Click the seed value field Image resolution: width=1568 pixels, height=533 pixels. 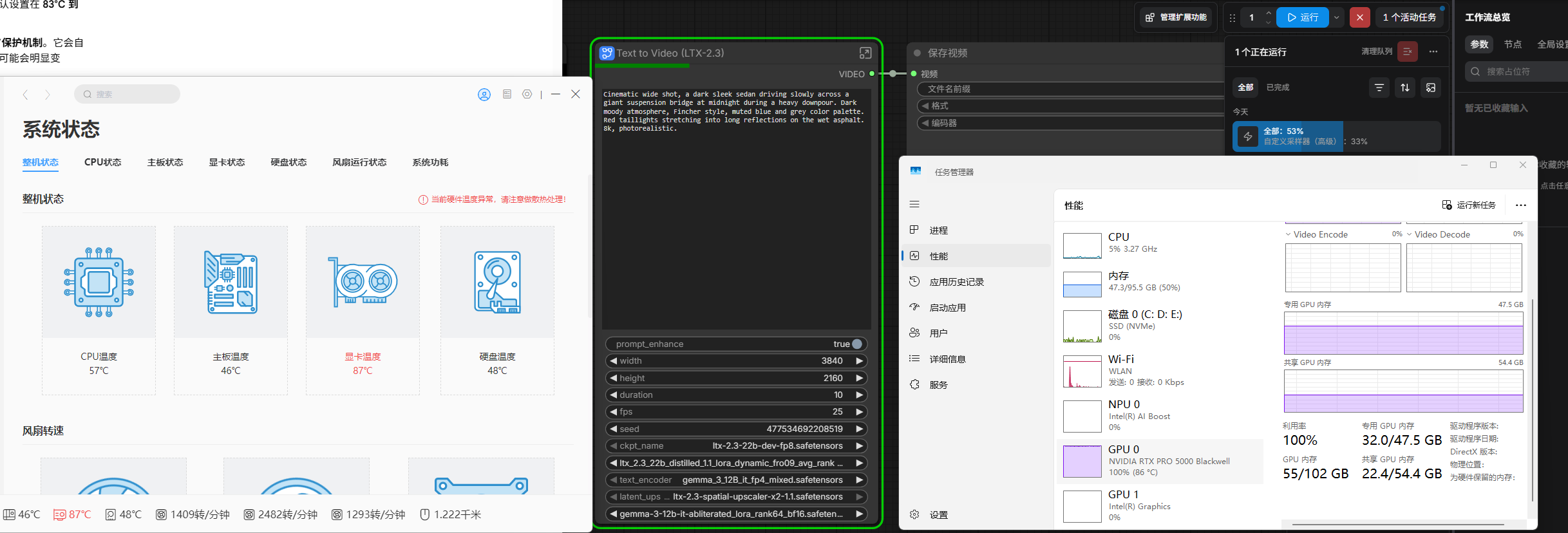736,429
